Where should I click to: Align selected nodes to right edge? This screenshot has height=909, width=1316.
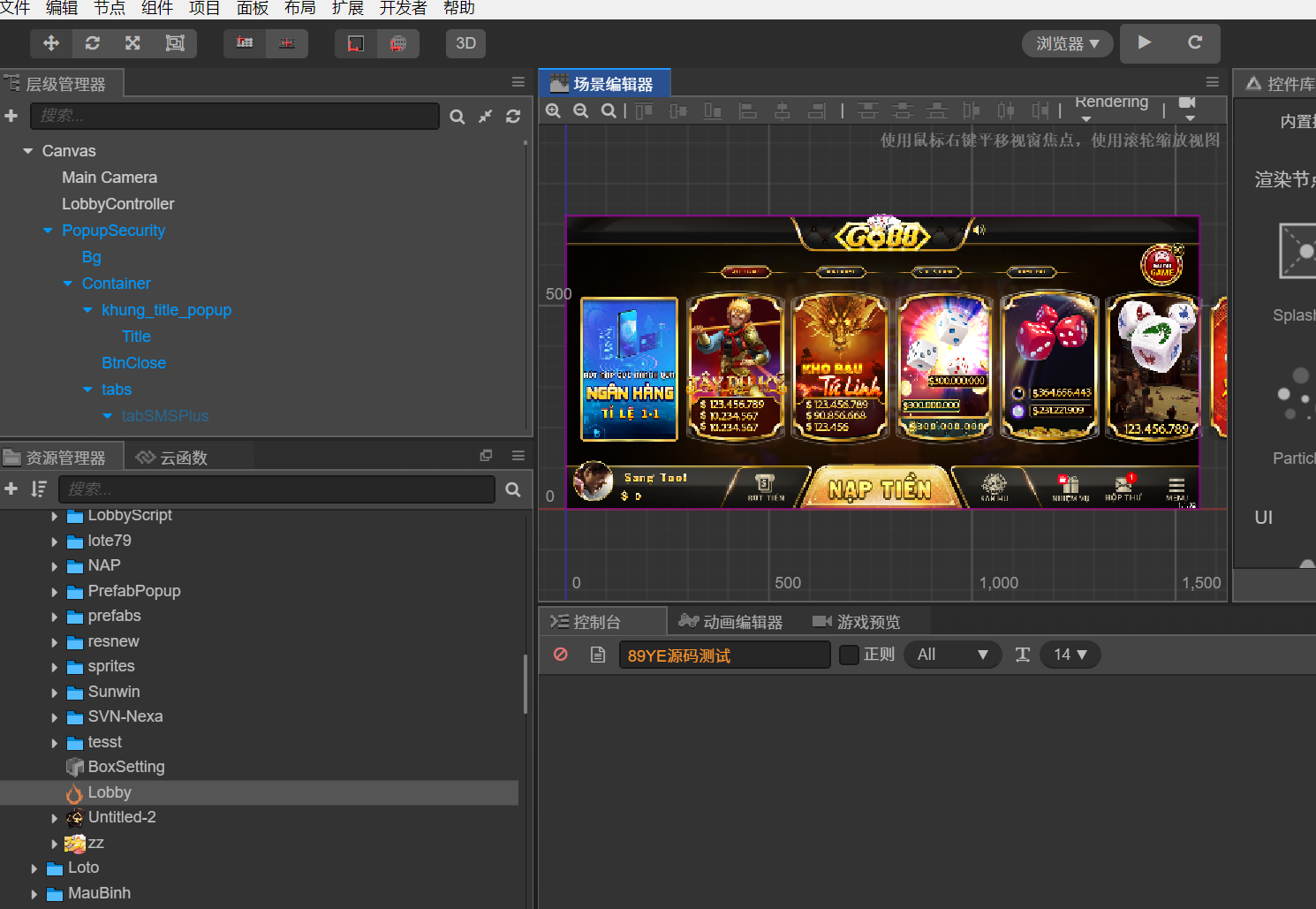pos(817,110)
